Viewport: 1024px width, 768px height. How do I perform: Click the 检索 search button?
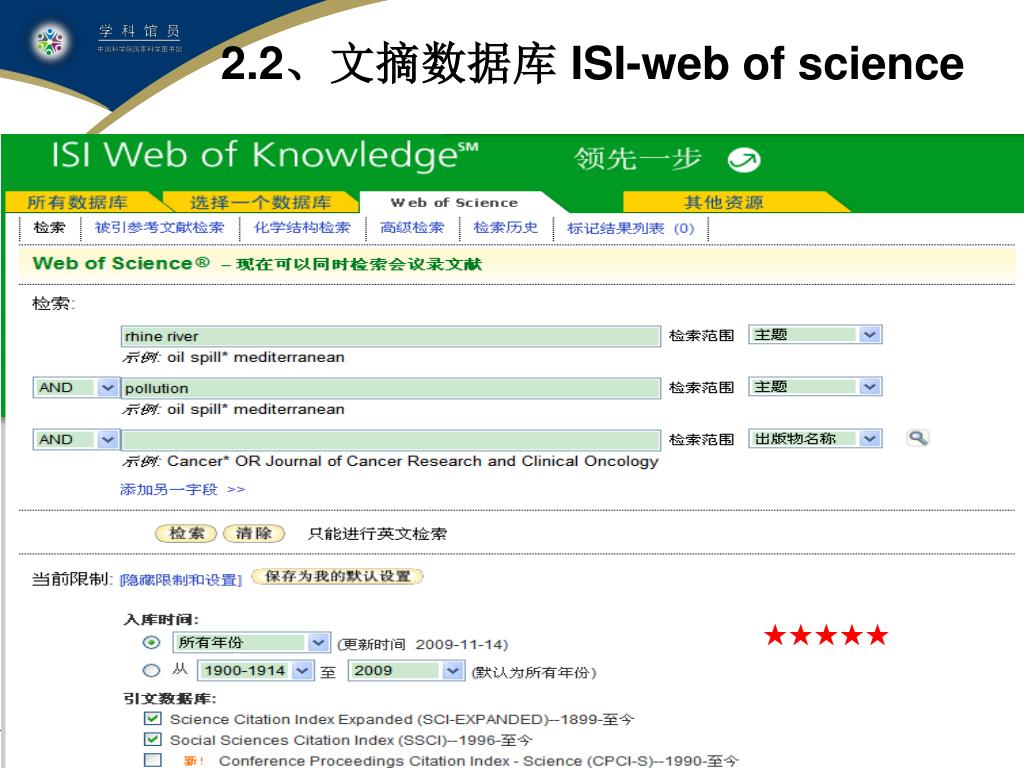(186, 533)
